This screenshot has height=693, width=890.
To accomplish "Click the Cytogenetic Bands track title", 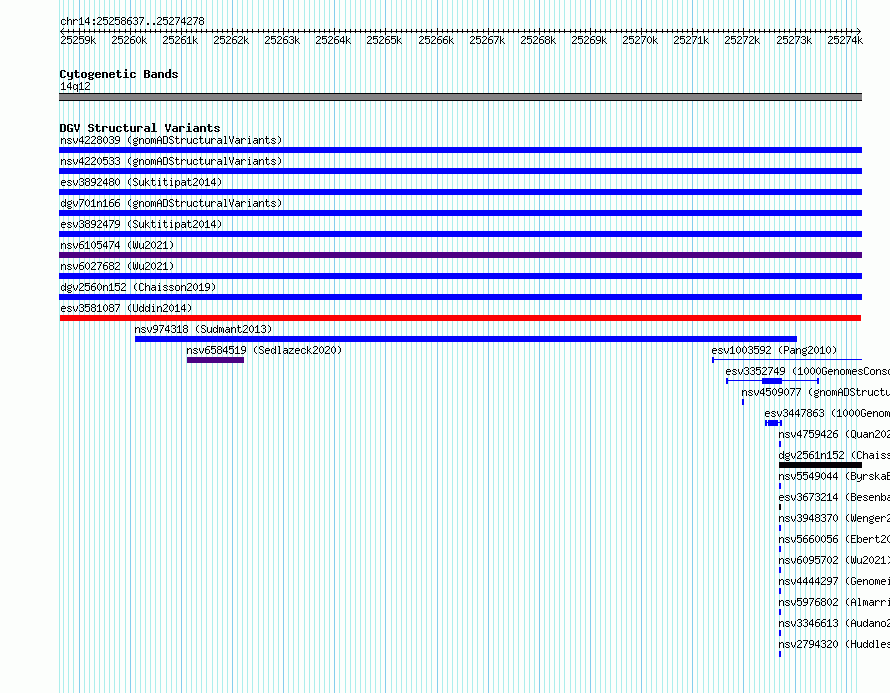I will tap(119, 74).
